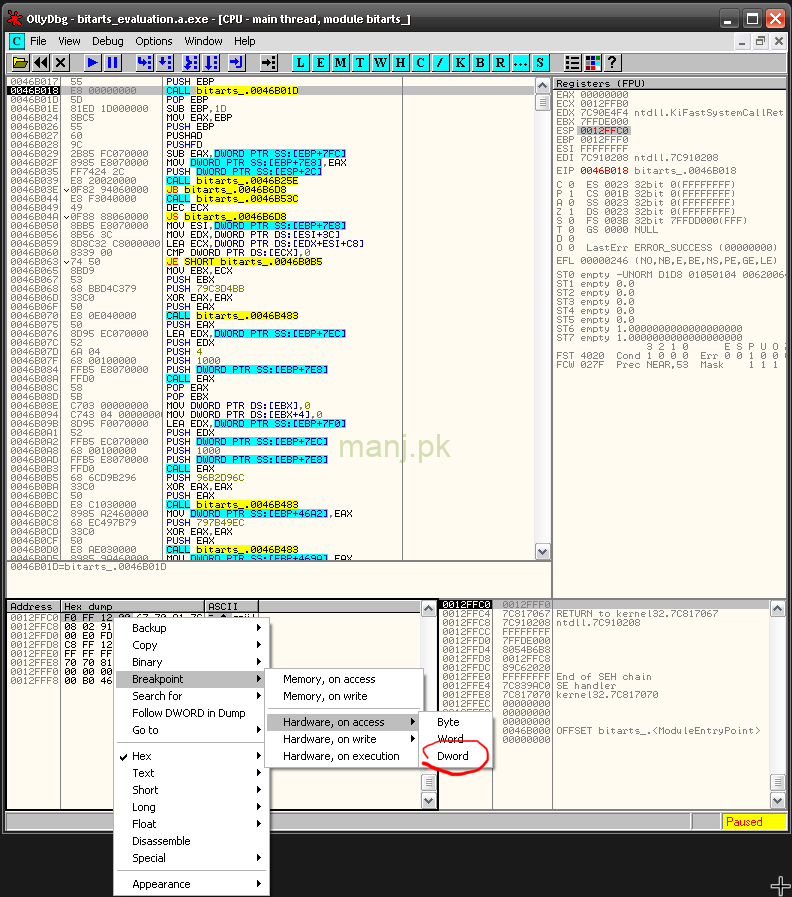The height and width of the screenshot is (897, 792).
Task: Show Breakpoints window with B button
Action: click(481, 63)
